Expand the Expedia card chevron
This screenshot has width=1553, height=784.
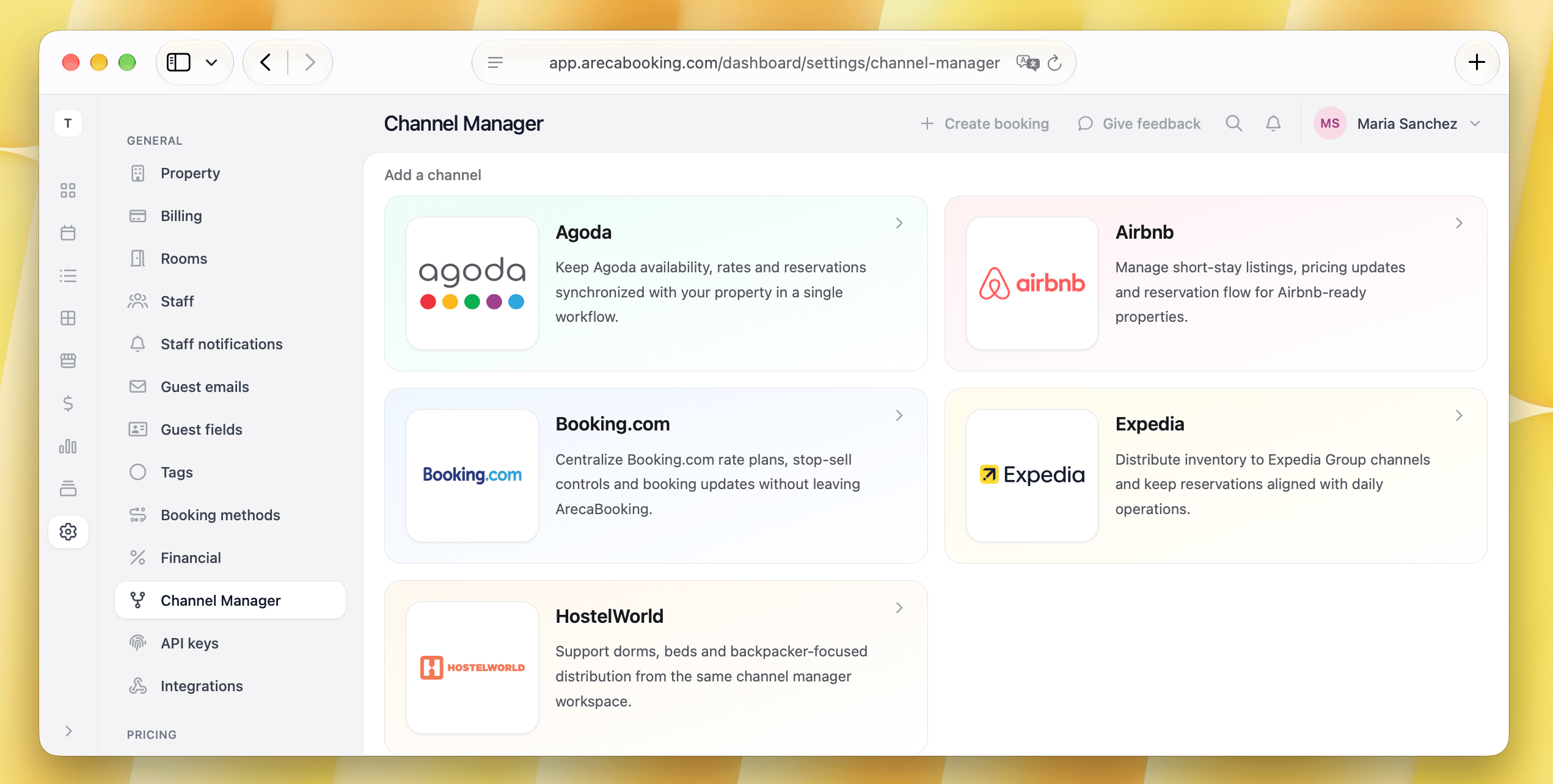coord(1459,416)
